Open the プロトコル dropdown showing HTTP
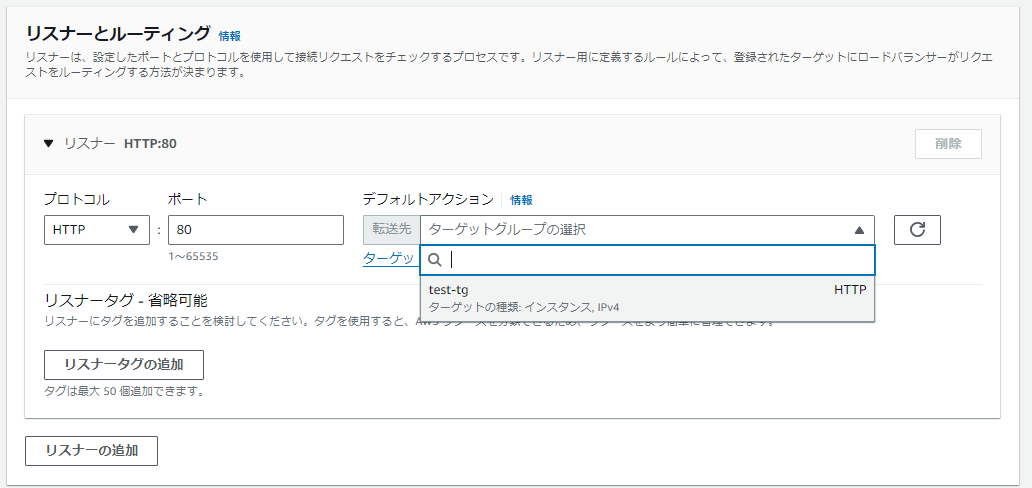The height and width of the screenshot is (488, 1032). tap(96, 230)
